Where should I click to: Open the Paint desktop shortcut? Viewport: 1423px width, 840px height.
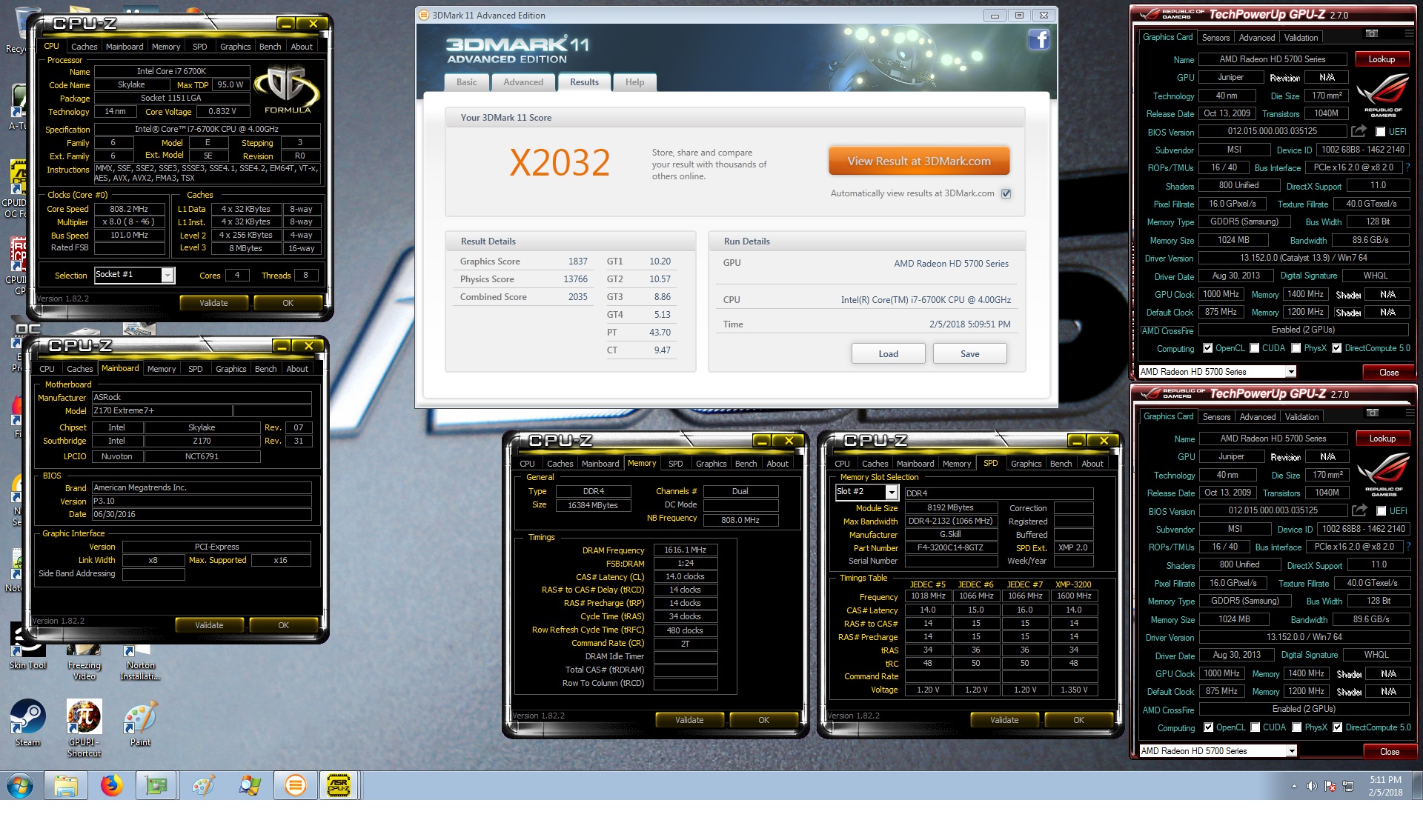[140, 723]
